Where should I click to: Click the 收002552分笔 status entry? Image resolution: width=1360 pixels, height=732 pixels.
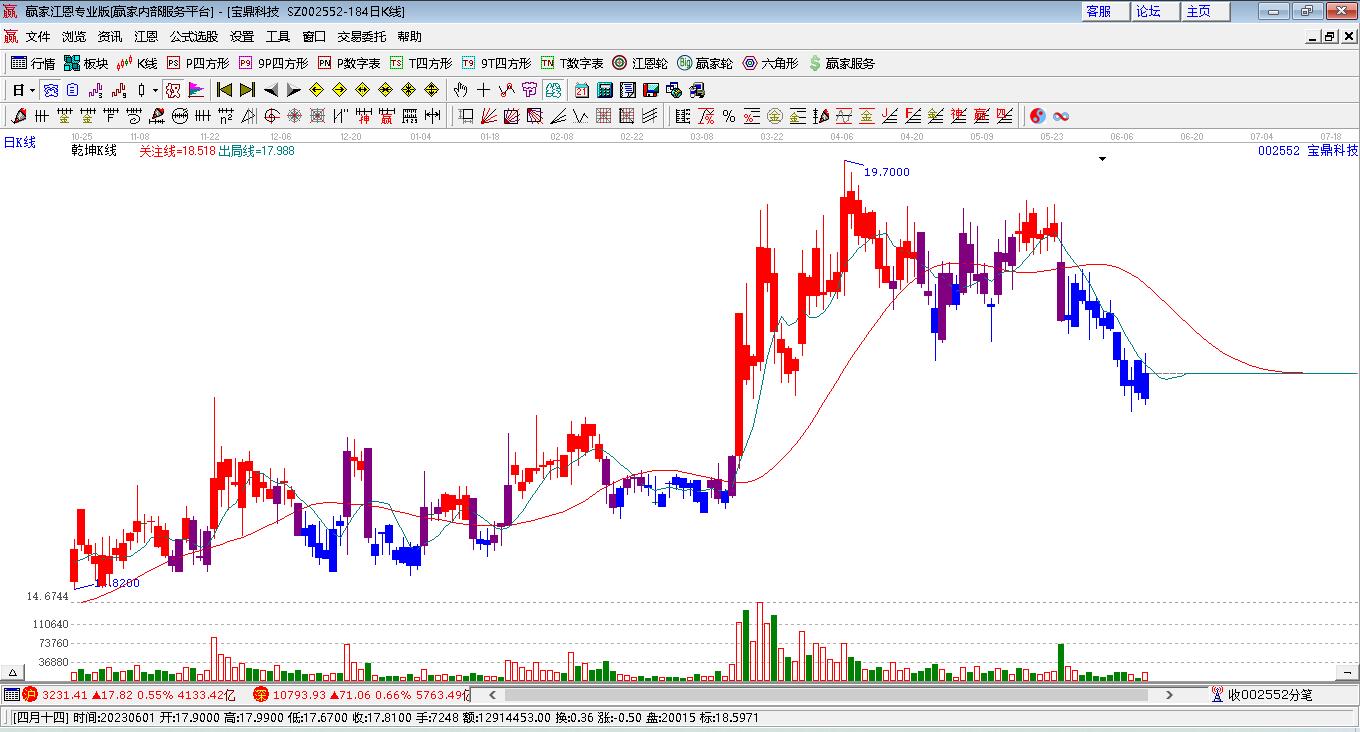[1261, 695]
